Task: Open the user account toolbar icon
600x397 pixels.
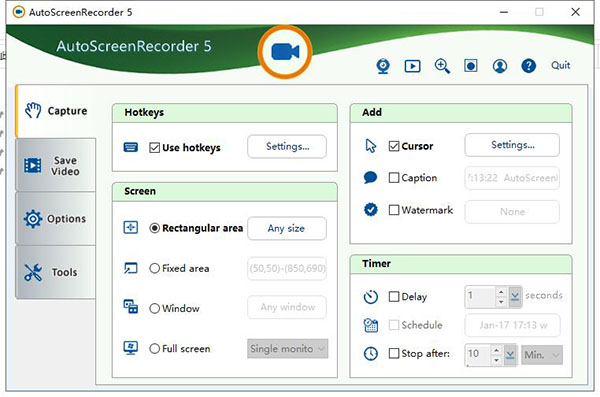Action: click(500, 66)
